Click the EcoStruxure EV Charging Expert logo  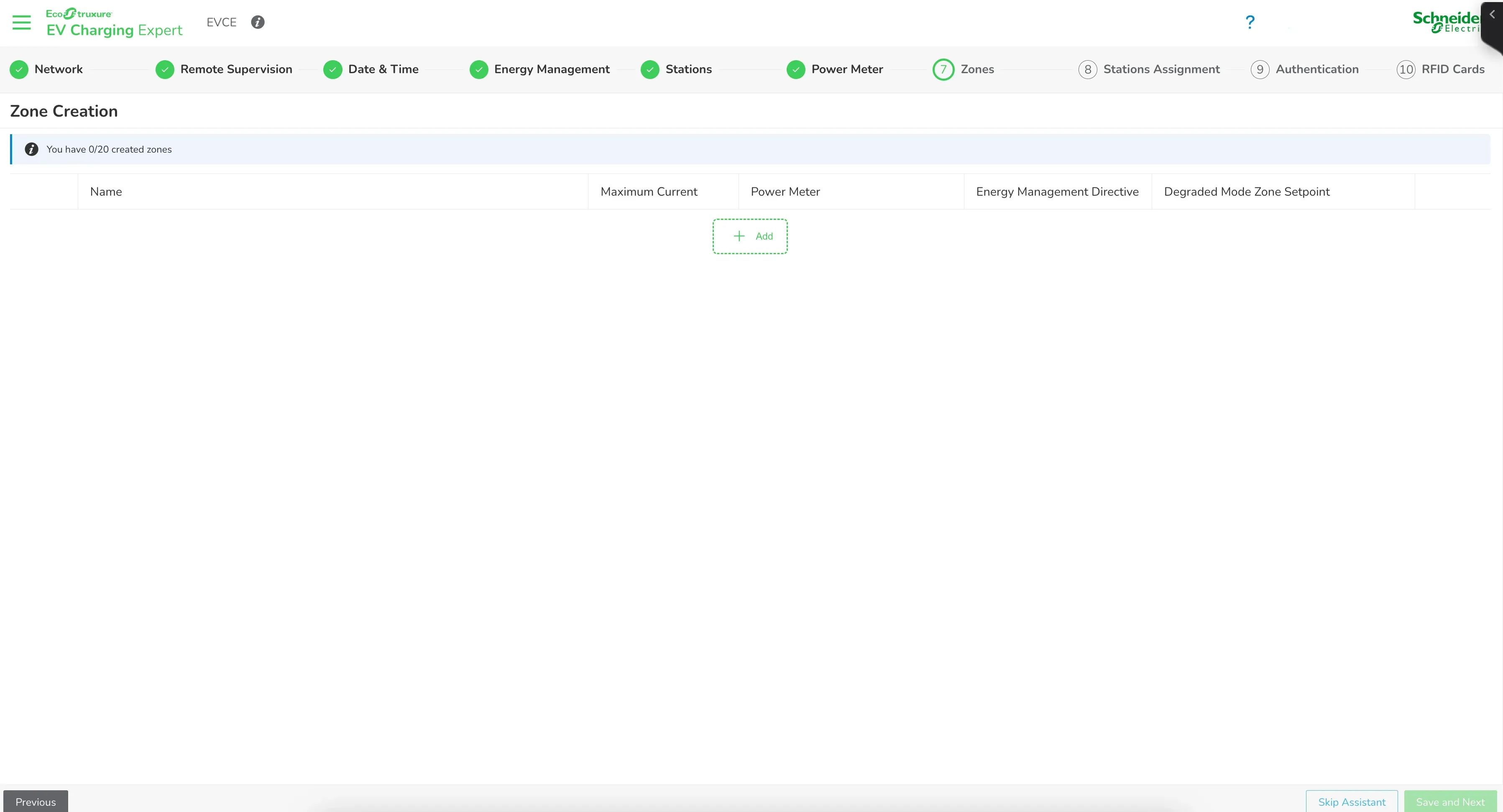[114, 23]
